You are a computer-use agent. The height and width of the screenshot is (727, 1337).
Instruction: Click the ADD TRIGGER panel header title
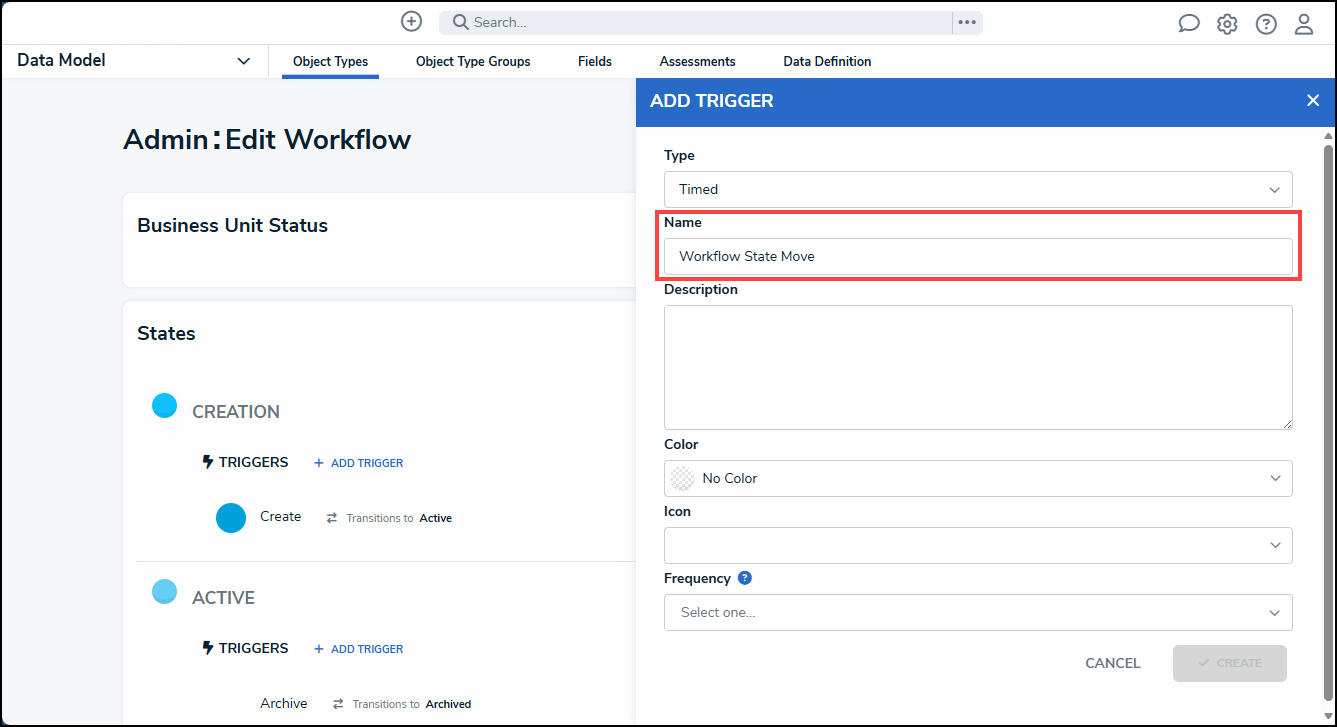[x=712, y=101]
